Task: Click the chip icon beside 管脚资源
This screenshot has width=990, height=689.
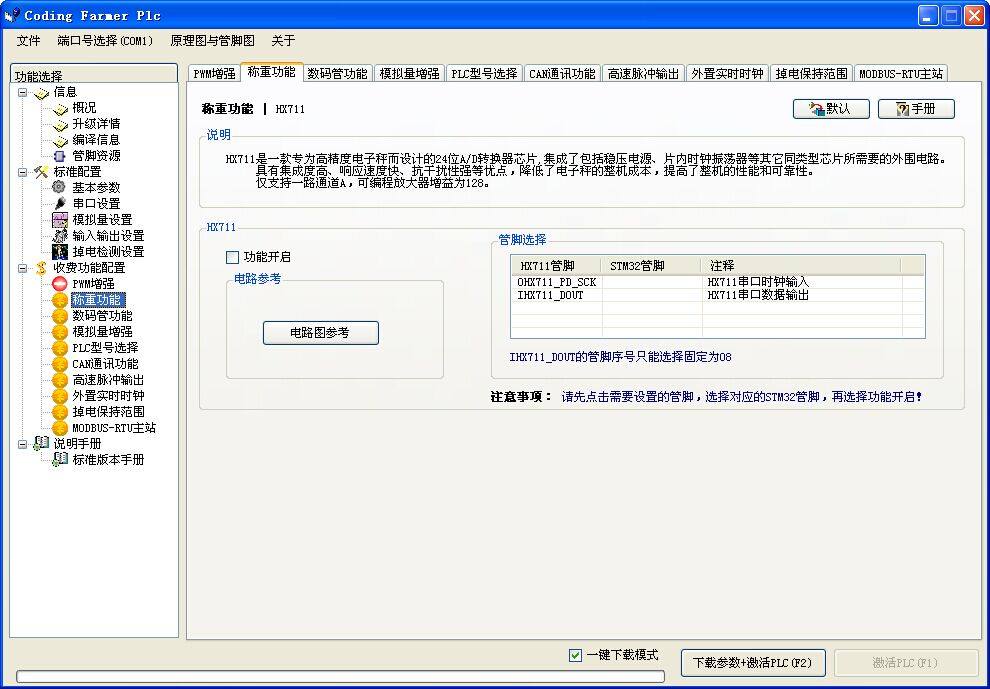Action: click(60, 155)
